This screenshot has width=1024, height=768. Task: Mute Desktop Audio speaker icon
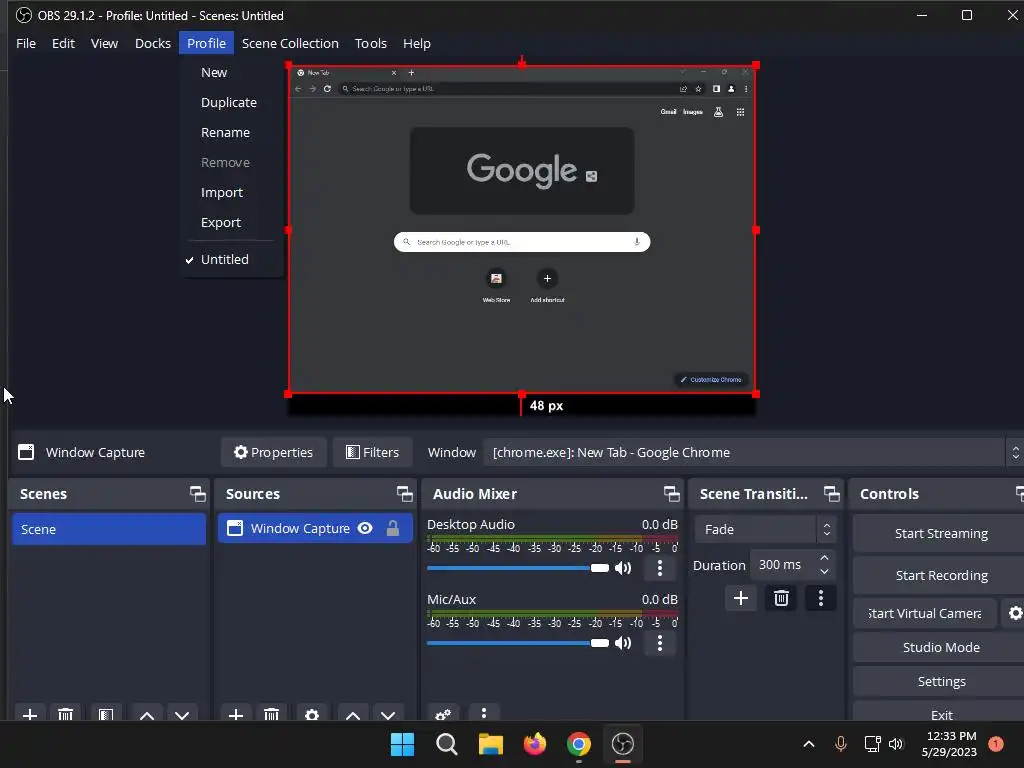coord(624,568)
